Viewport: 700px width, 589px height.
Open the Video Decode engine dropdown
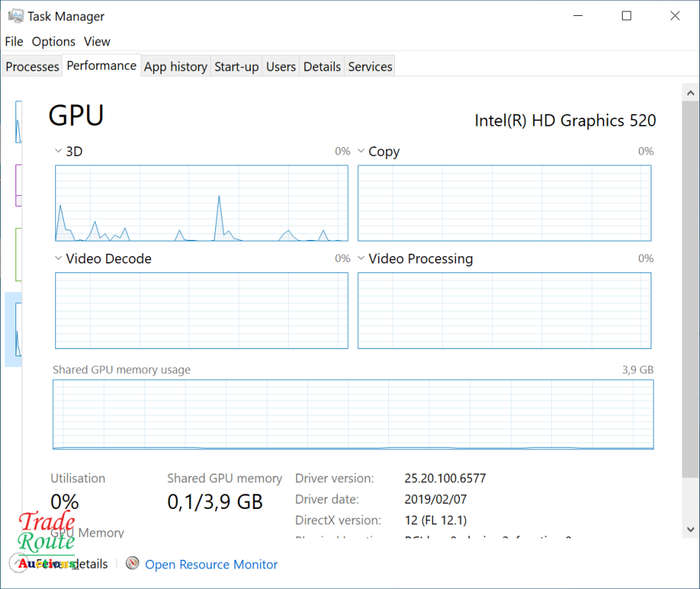point(58,258)
